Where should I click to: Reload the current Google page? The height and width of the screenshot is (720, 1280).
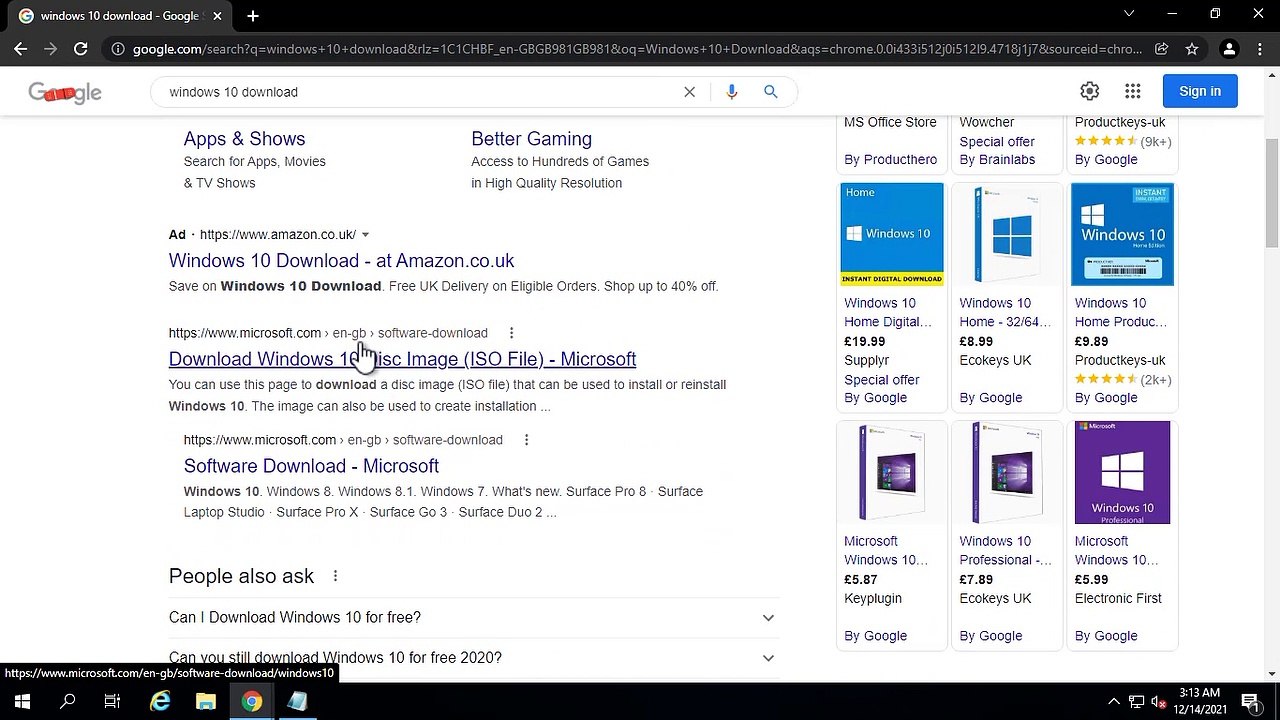(x=80, y=49)
